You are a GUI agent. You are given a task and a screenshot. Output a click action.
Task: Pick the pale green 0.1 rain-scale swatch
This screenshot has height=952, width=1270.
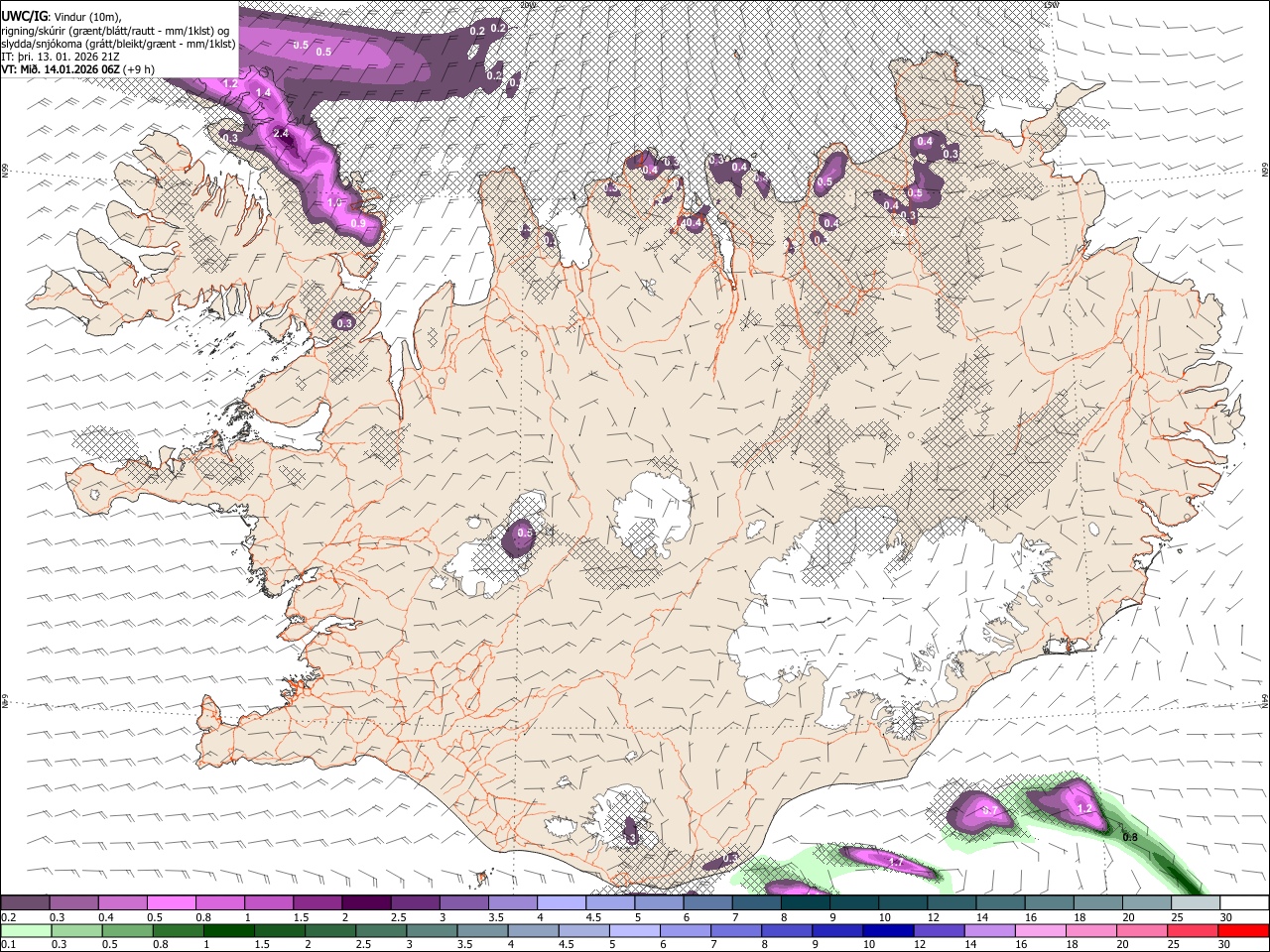click(x=25, y=931)
